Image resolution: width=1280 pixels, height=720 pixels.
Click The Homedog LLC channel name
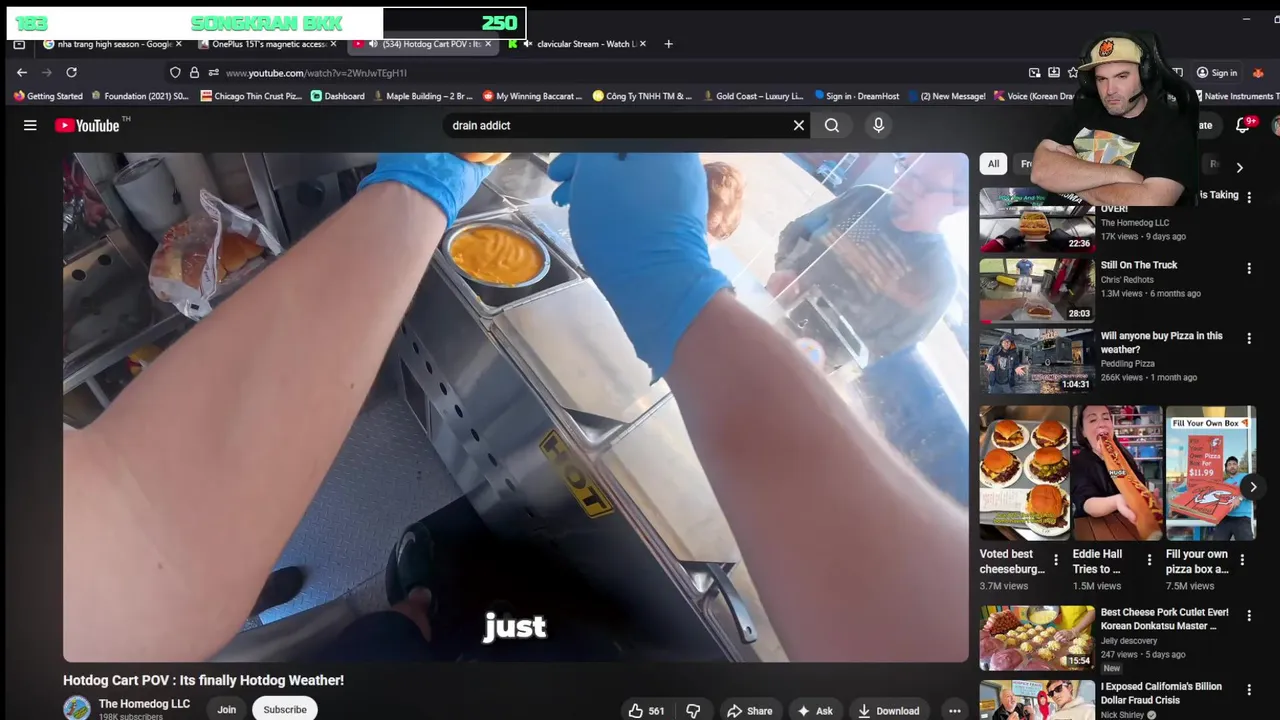coord(144,704)
